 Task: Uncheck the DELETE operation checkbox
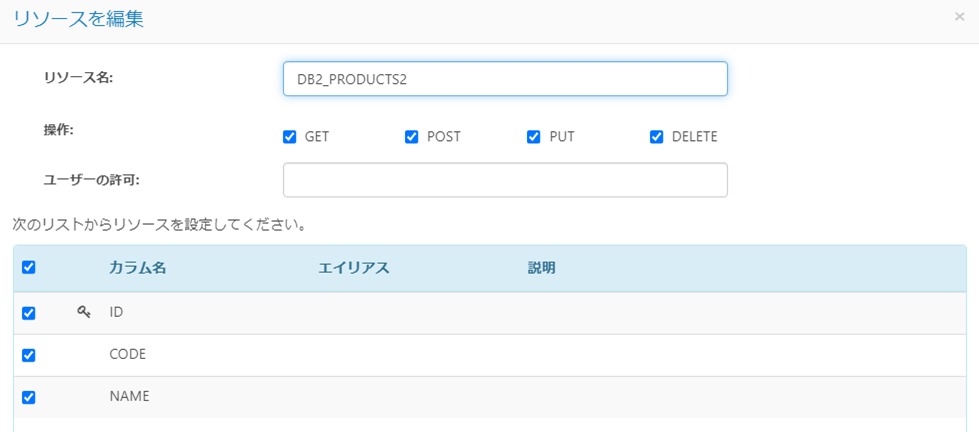point(657,137)
